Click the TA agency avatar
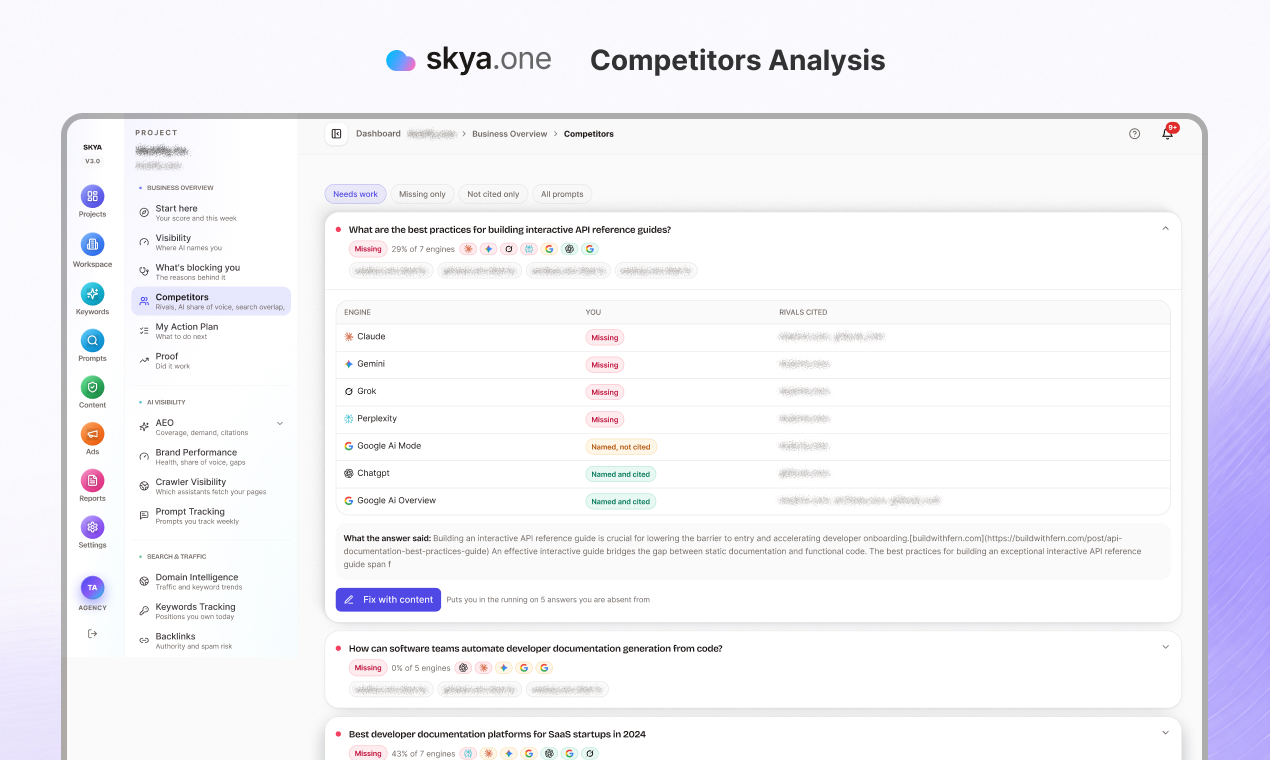 [x=92, y=588]
